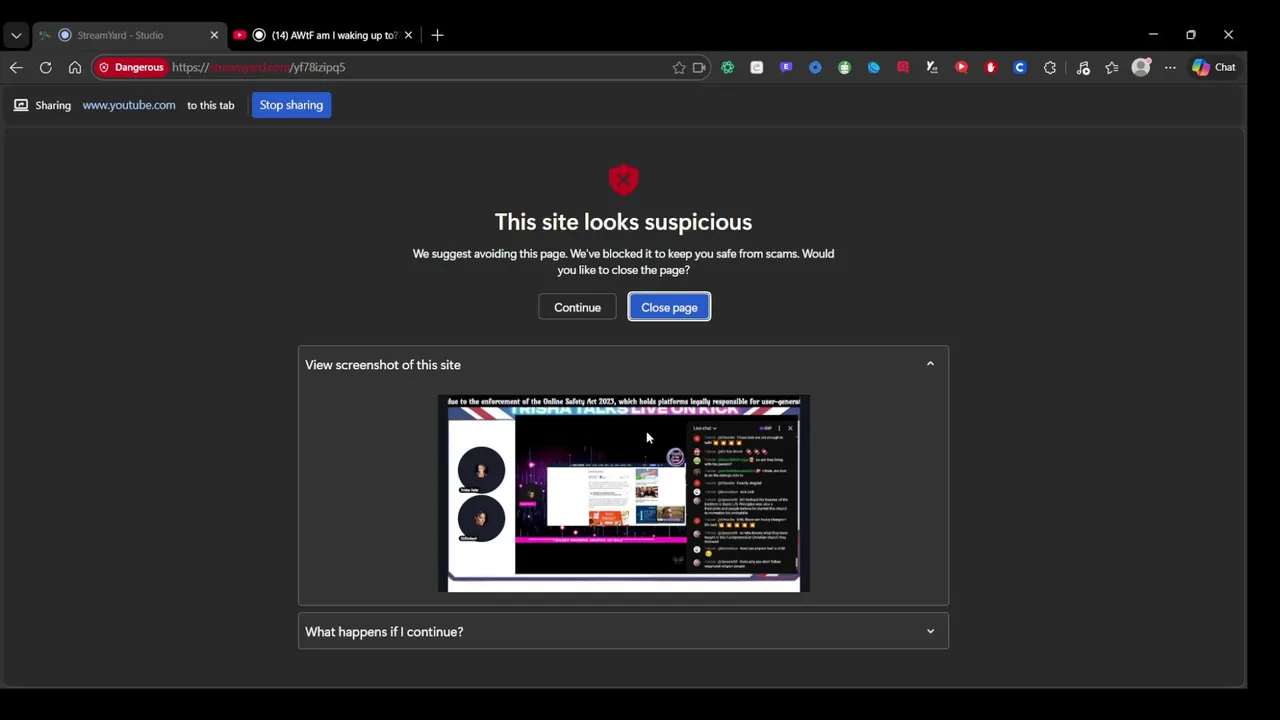Minimize the browser window

[1153, 35]
